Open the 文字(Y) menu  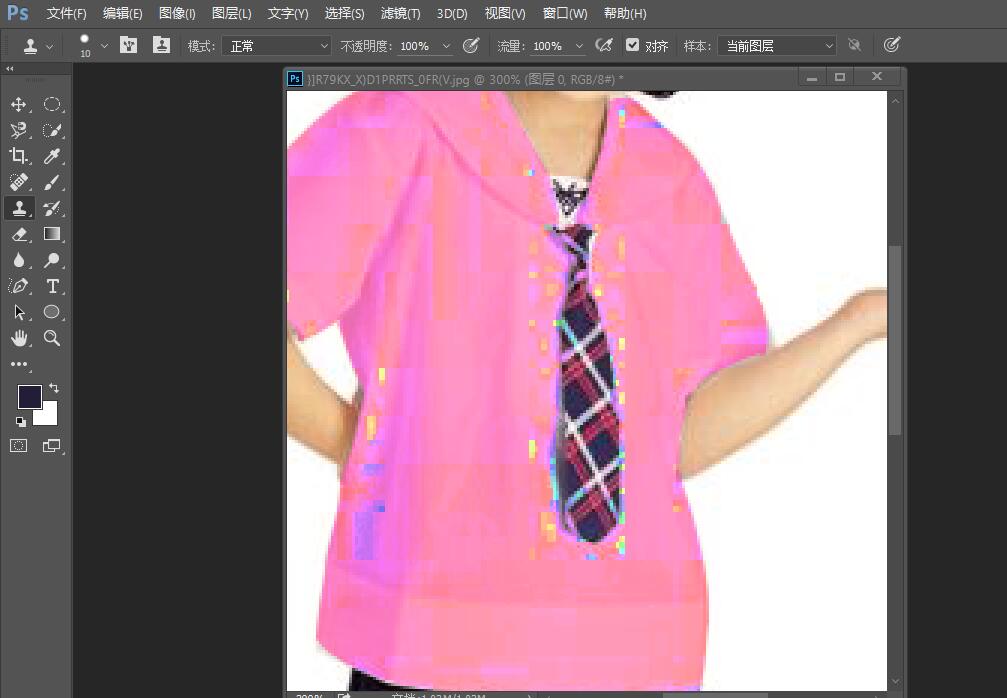[x=288, y=13]
